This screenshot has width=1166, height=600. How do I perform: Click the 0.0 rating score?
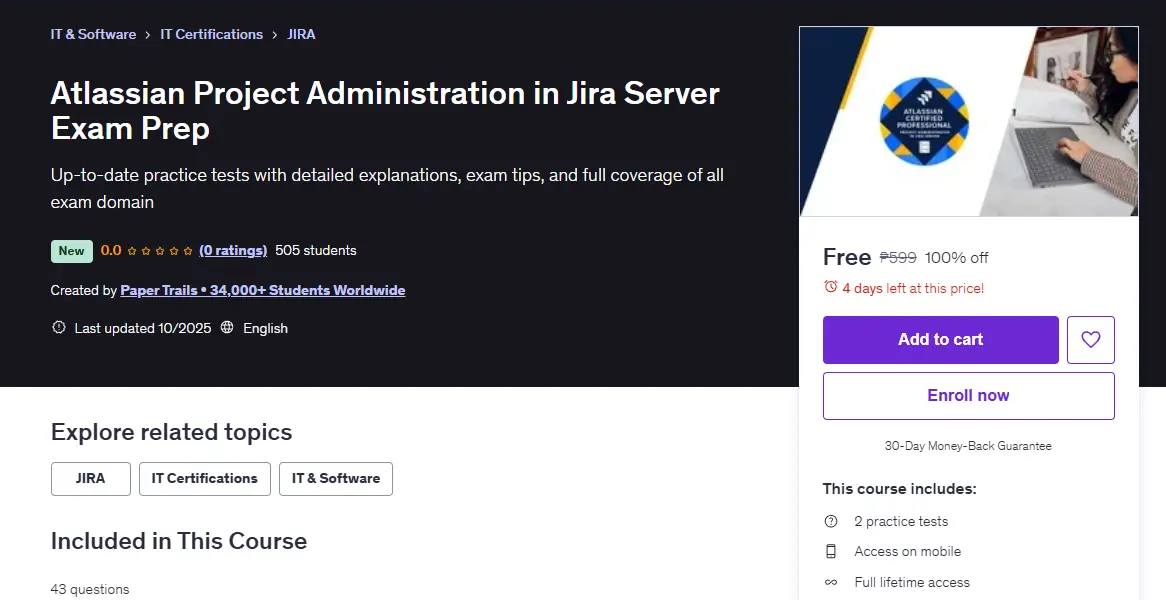click(x=111, y=251)
